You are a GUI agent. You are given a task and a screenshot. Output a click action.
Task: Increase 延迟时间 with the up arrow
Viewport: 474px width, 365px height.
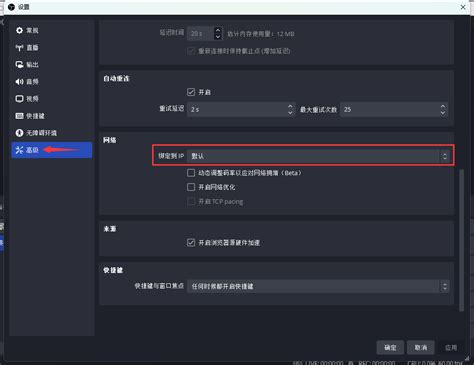click(x=218, y=30)
